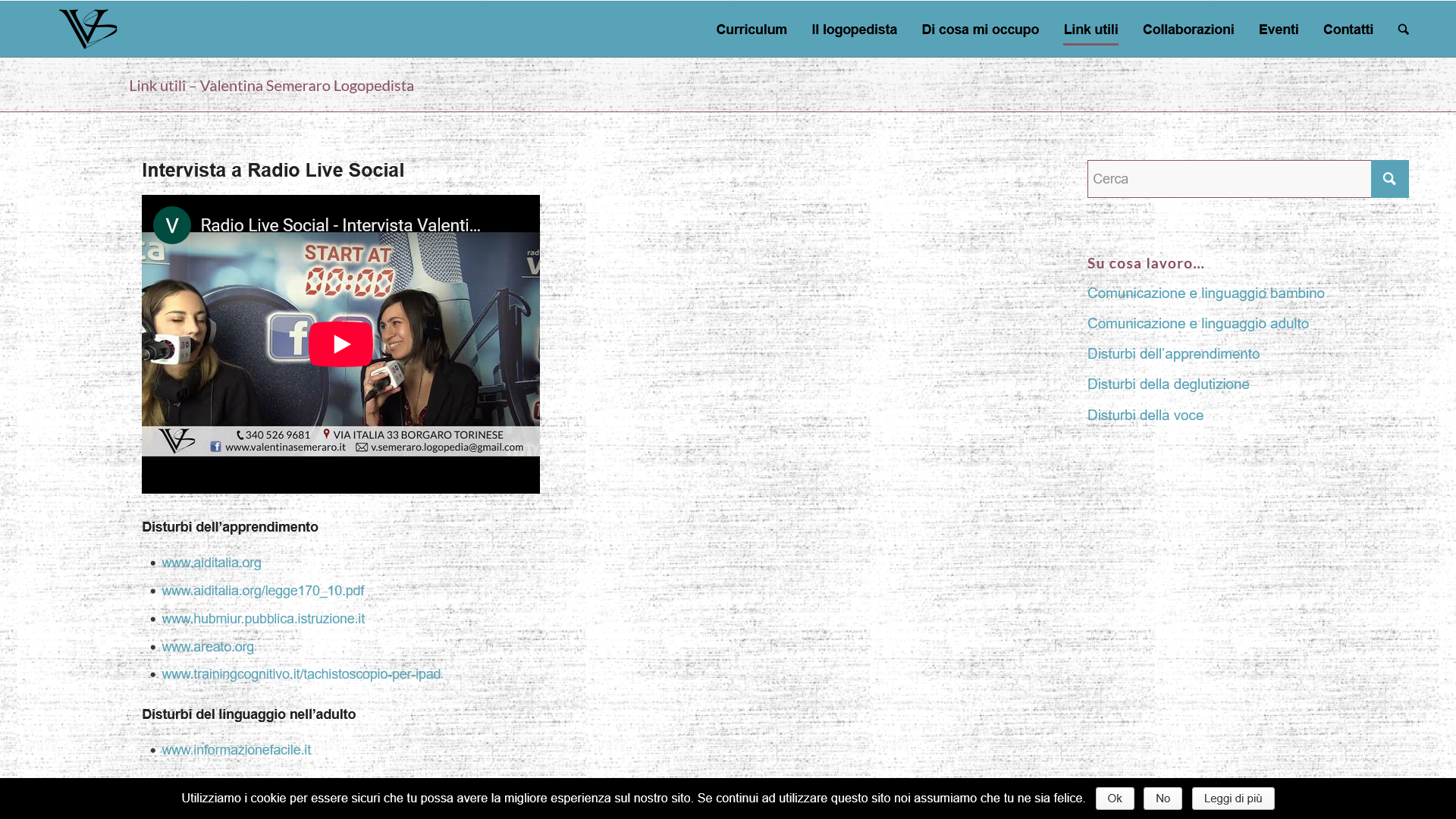Open Di cosa mi occupo menu

coord(980,30)
